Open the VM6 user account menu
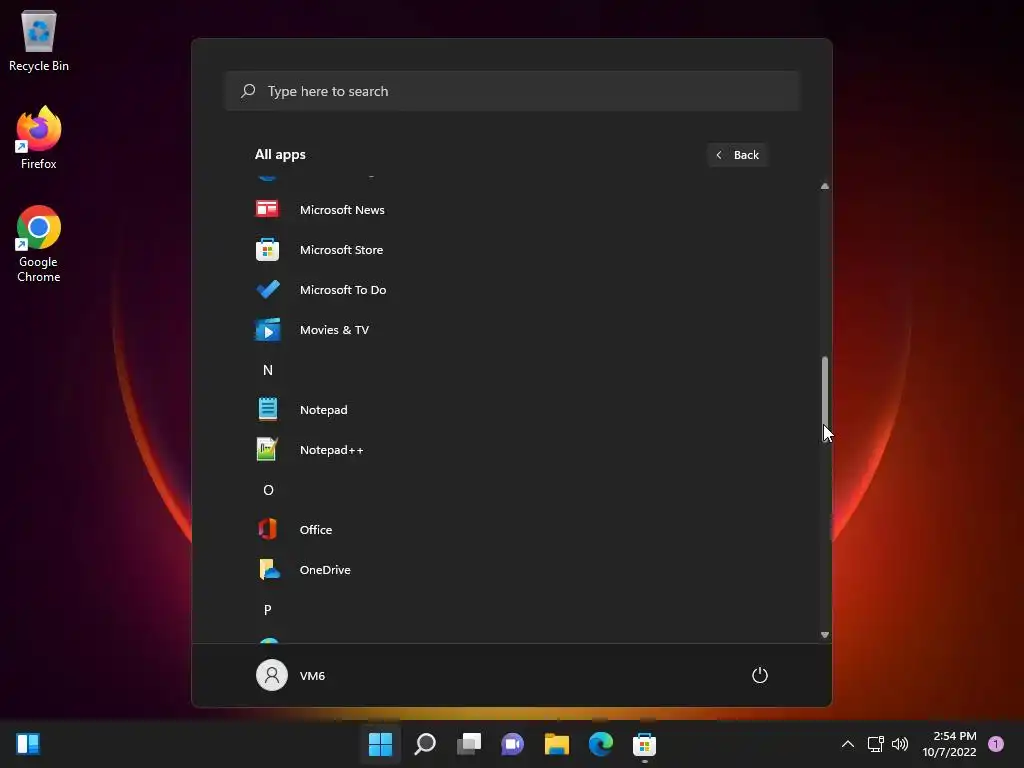Viewport: 1024px width, 768px height. click(291, 675)
